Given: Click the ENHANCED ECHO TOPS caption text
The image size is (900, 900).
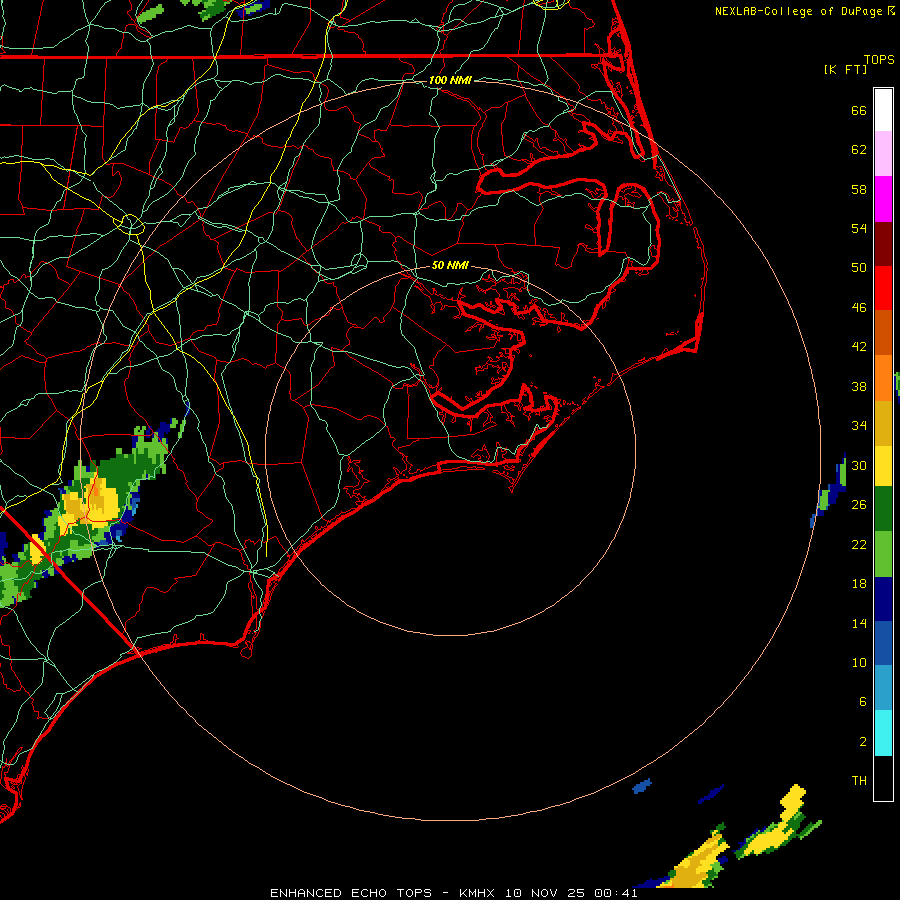Looking at the screenshot, I should (x=351, y=893).
